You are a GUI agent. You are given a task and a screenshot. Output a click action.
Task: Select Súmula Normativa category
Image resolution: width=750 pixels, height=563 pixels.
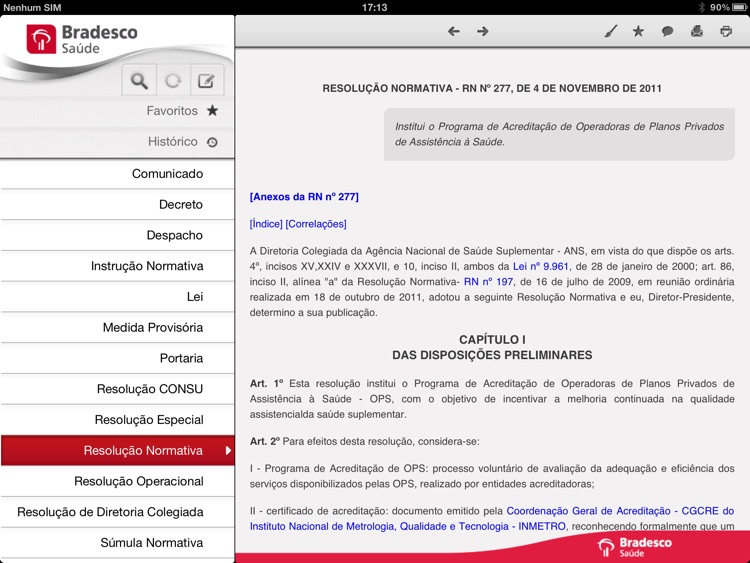tap(117, 542)
